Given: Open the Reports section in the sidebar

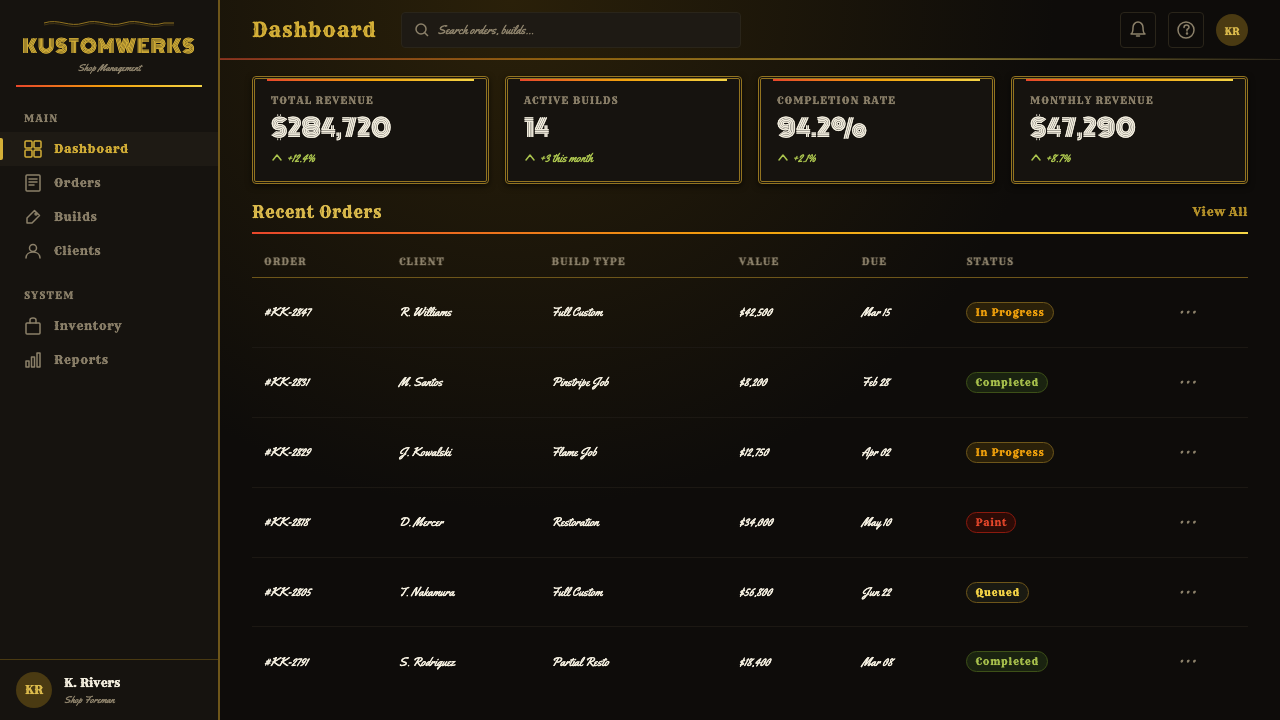Looking at the screenshot, I should pos(109,360).
